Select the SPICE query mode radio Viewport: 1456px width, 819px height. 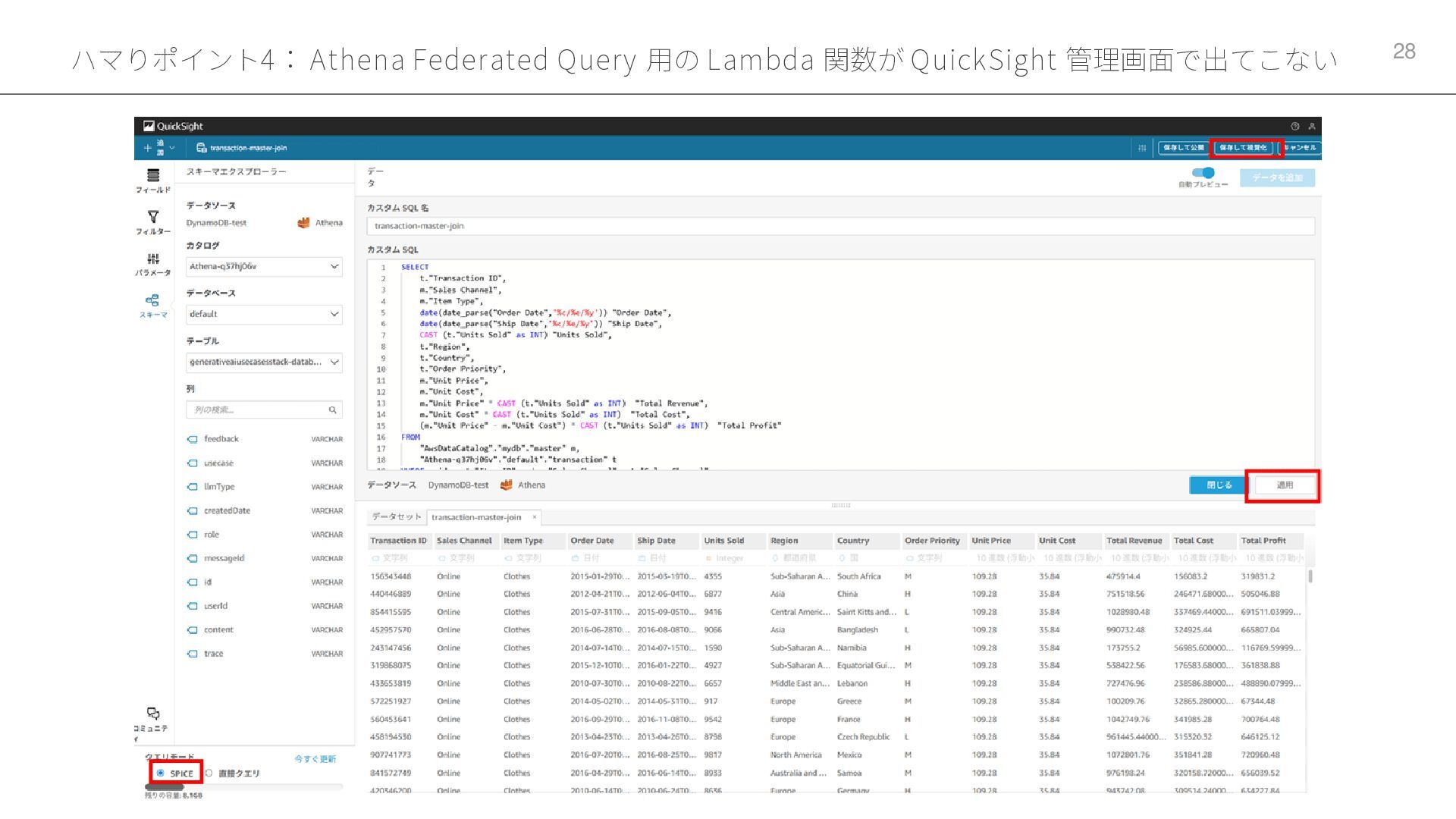click(x=160, y=773)
